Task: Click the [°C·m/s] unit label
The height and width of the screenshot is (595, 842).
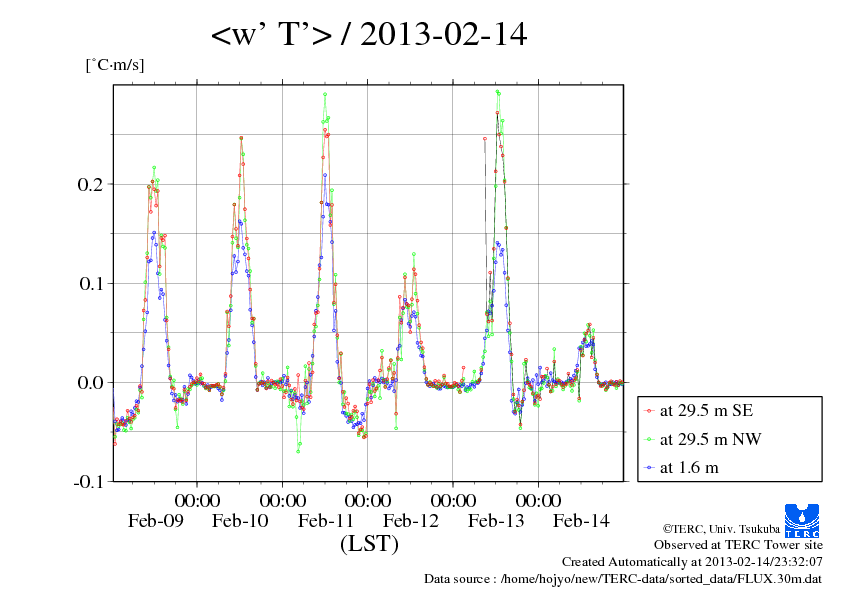Action: pyautogui.click(x=115, y=66)
